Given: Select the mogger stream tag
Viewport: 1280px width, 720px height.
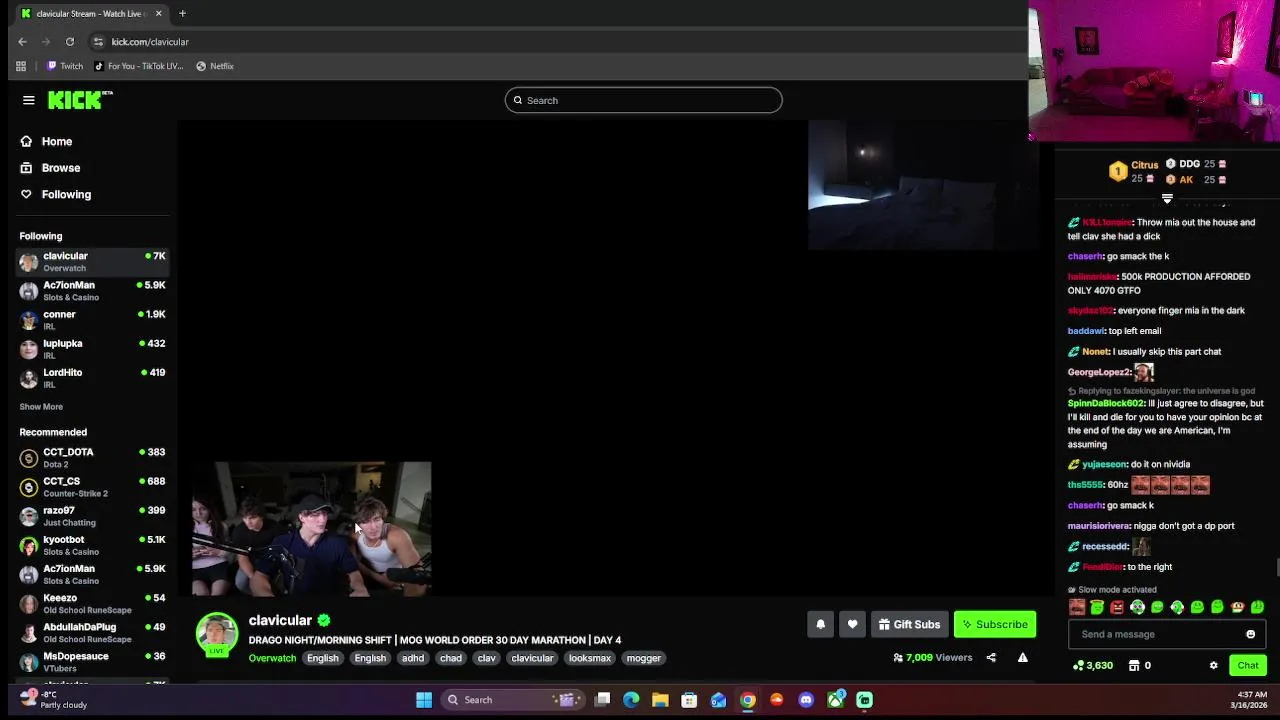Looking at the screenshot, I should (x=643, y=658).
